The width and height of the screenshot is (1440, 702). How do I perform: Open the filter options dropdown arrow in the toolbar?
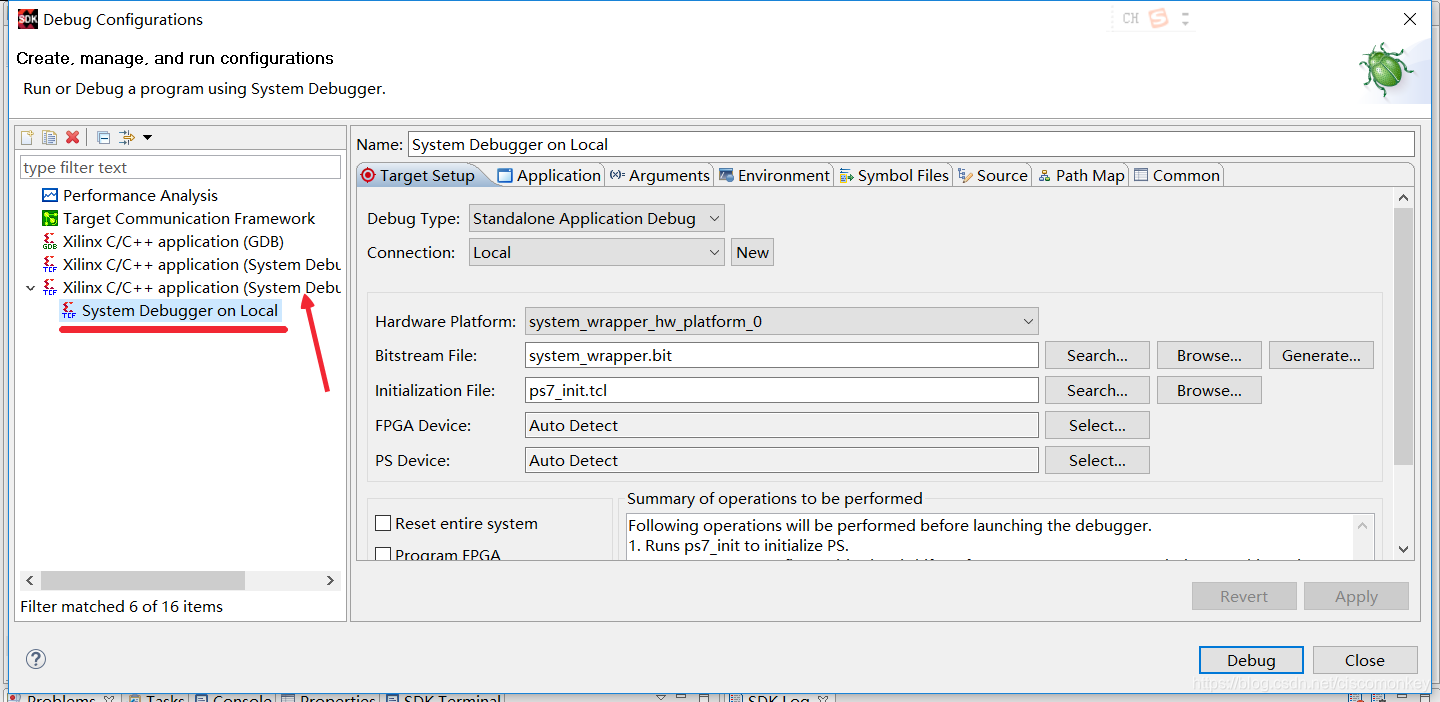(x=147, y=137)
